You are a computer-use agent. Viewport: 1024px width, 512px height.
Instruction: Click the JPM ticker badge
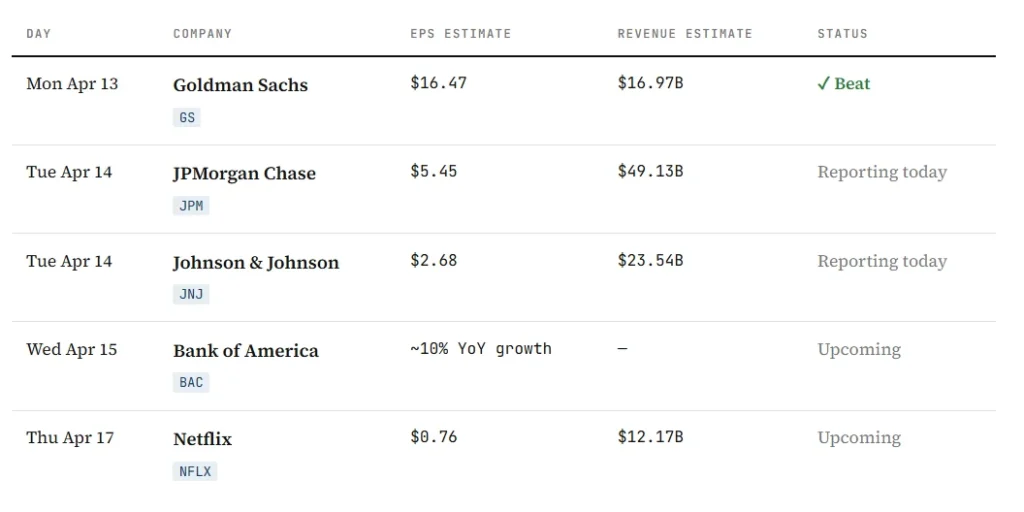click(190, 206)
